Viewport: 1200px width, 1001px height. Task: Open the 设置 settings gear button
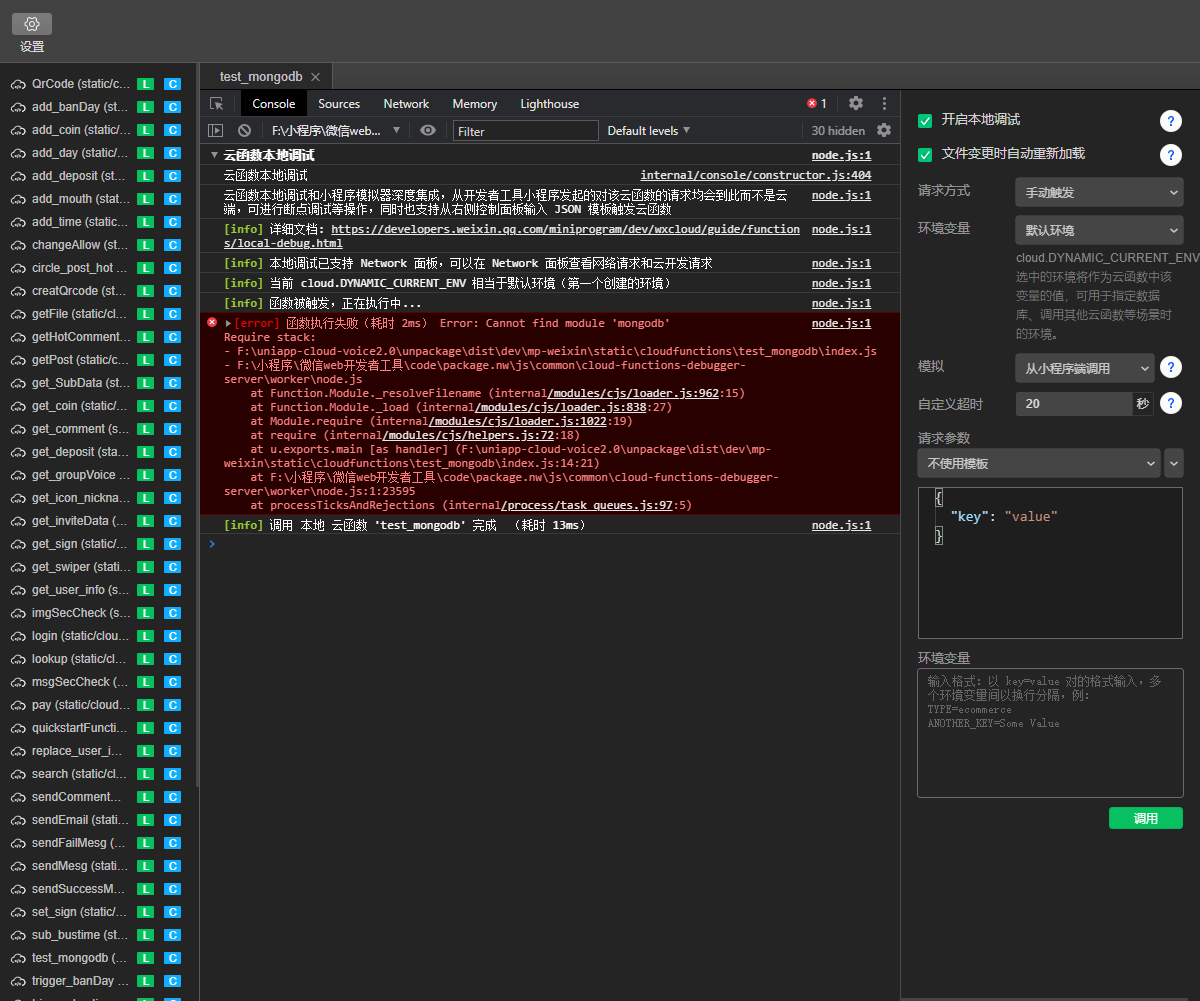click(32, 24)
